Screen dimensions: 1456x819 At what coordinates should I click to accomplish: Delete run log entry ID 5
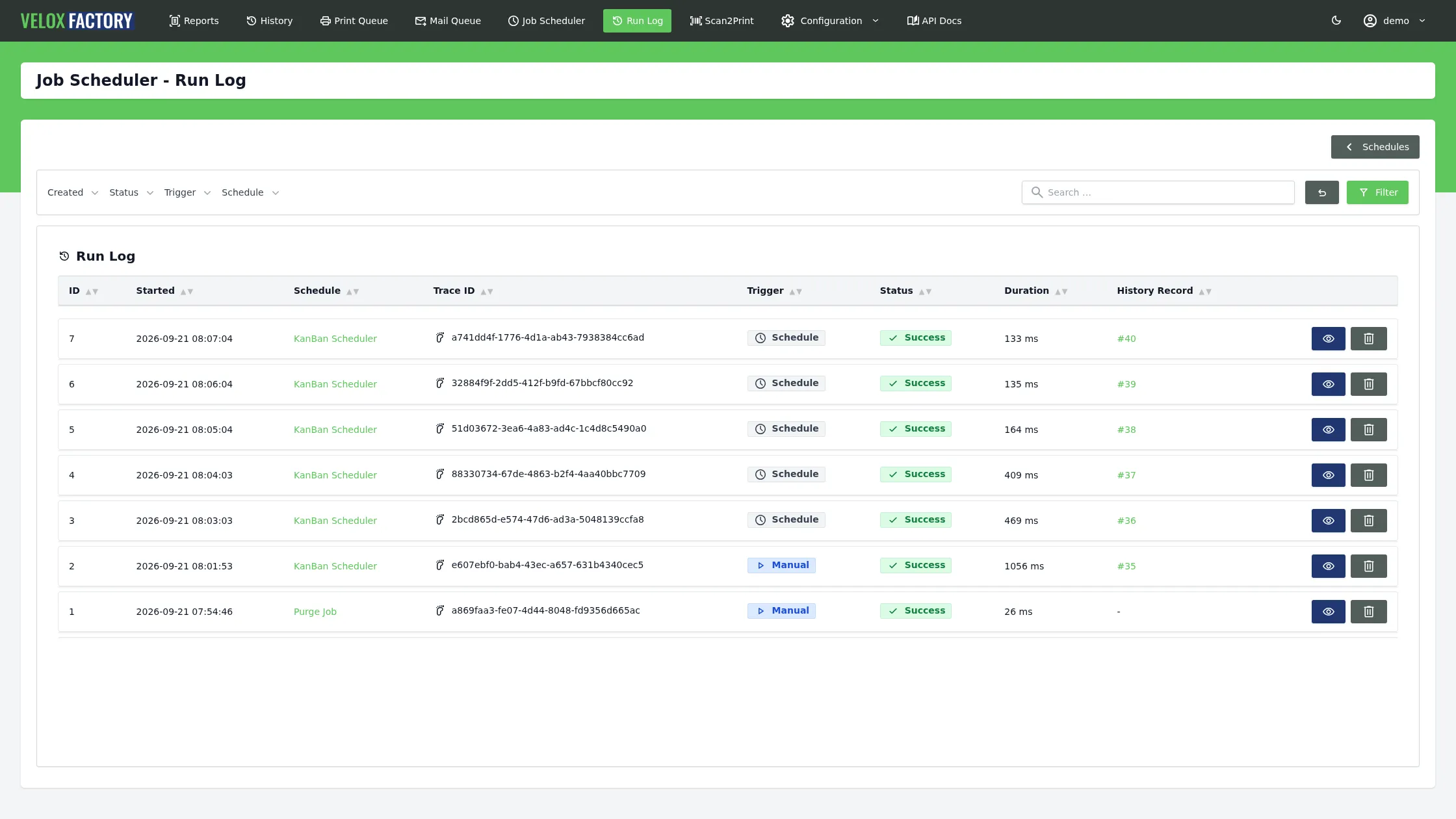[1368, 430]
